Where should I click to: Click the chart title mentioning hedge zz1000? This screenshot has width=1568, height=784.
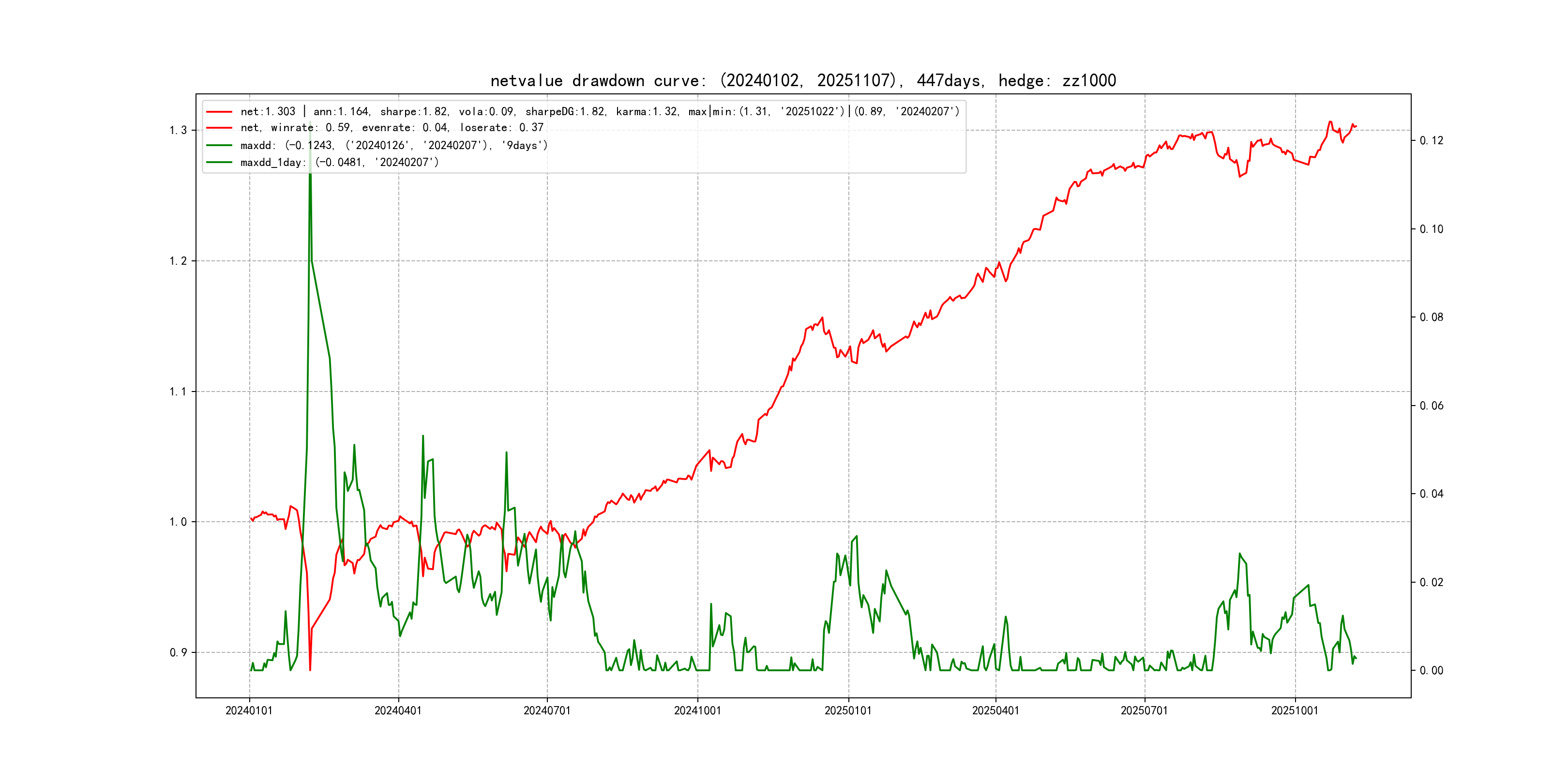803,80
